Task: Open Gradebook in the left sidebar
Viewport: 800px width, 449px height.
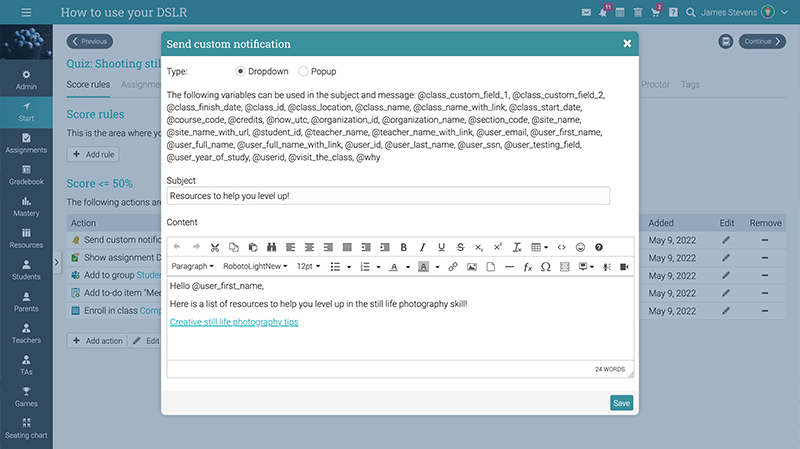Action: 26,175
